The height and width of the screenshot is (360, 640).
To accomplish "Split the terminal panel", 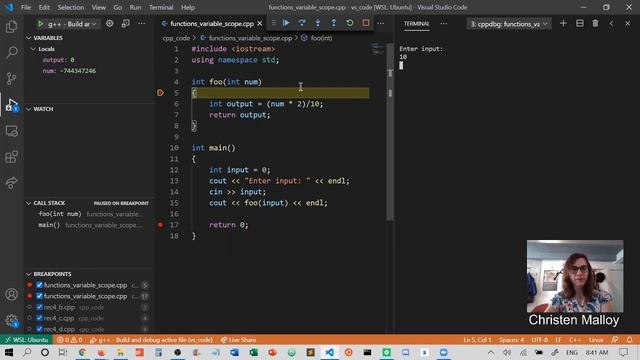I will tap(580, 24).
